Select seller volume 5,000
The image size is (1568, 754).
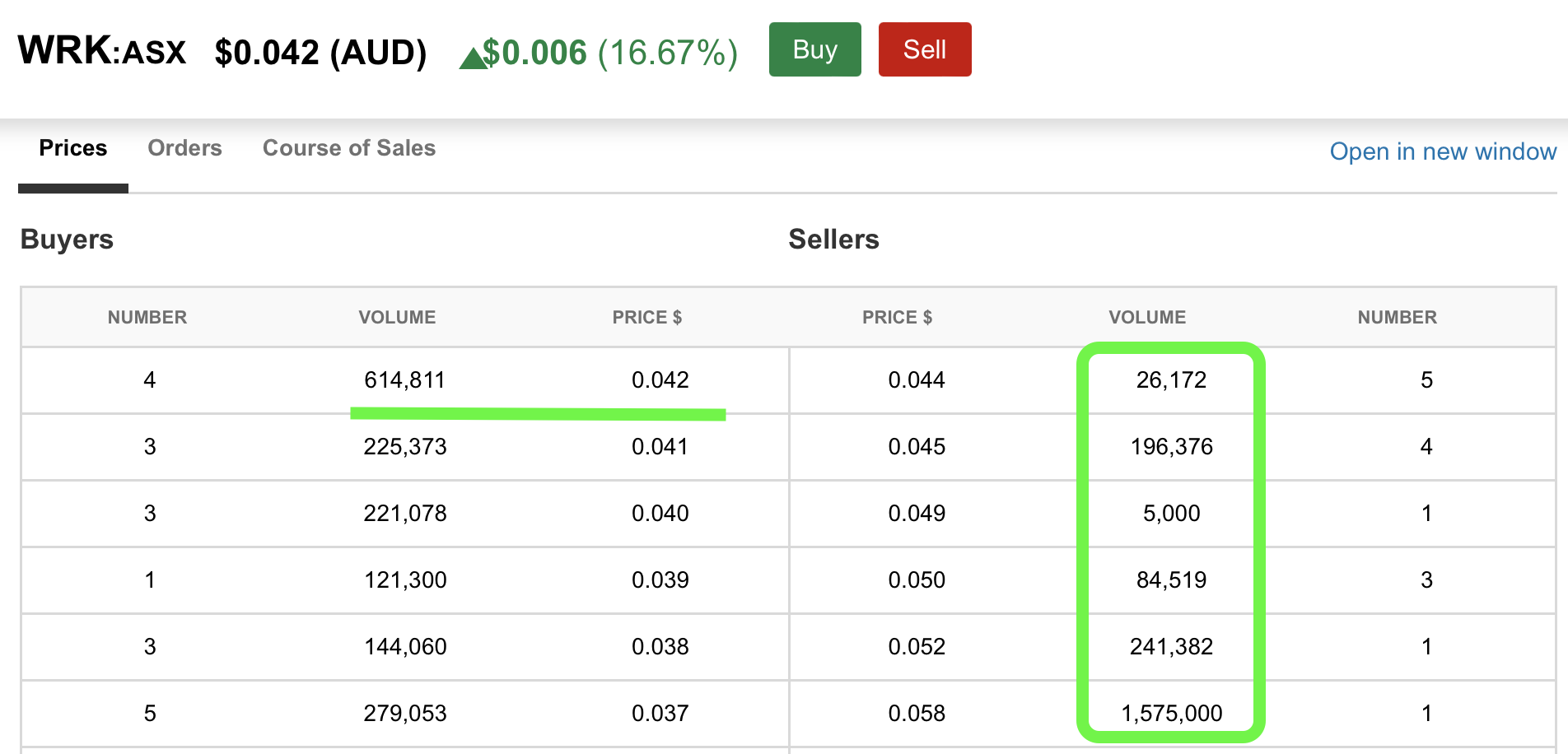[x=1172, y=514]
